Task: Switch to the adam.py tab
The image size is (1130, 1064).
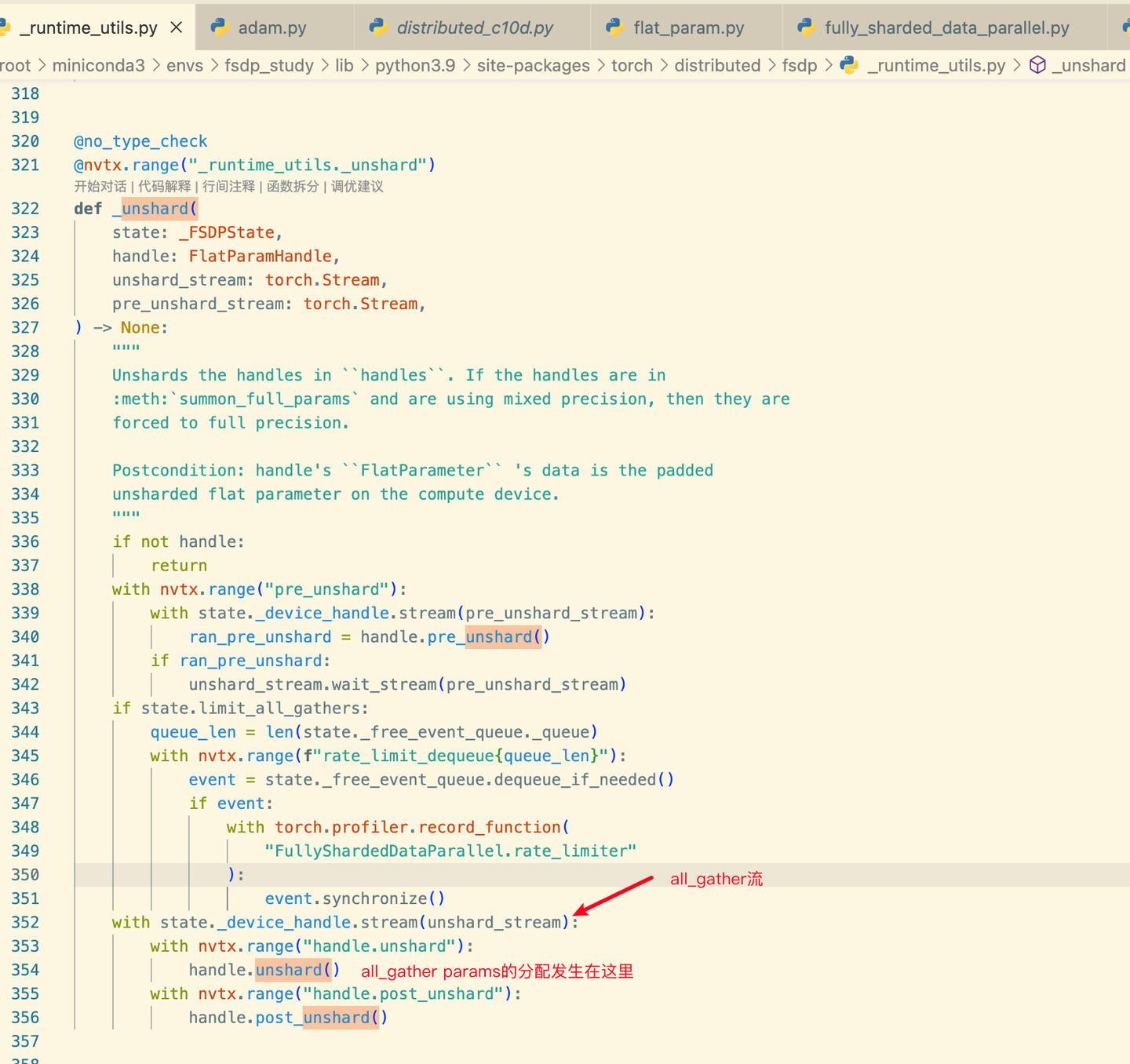Action: point(272,27)
